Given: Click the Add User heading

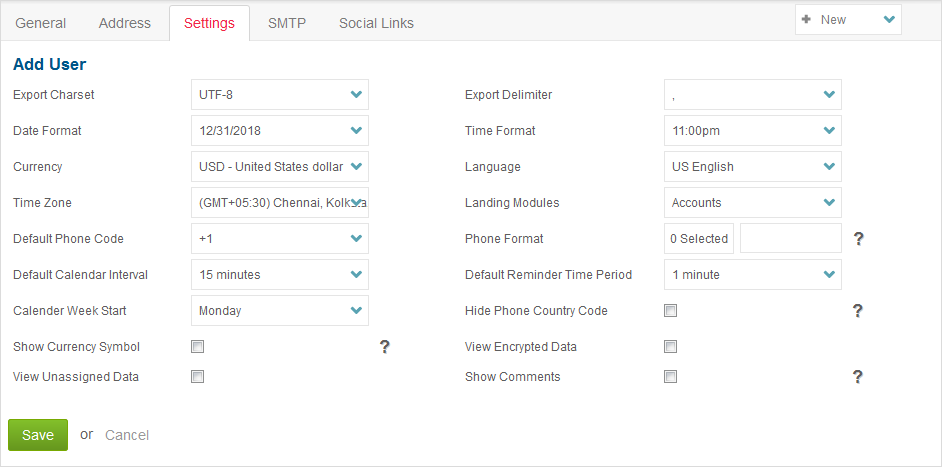Looking at the screenshot, I should 50,64.
